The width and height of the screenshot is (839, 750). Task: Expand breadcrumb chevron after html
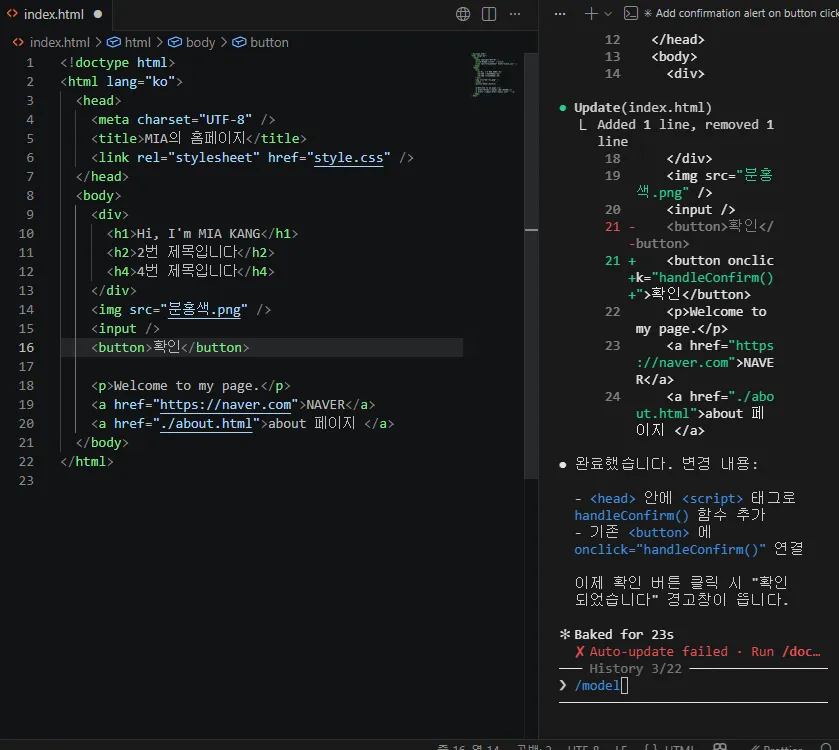click(159, 42)
